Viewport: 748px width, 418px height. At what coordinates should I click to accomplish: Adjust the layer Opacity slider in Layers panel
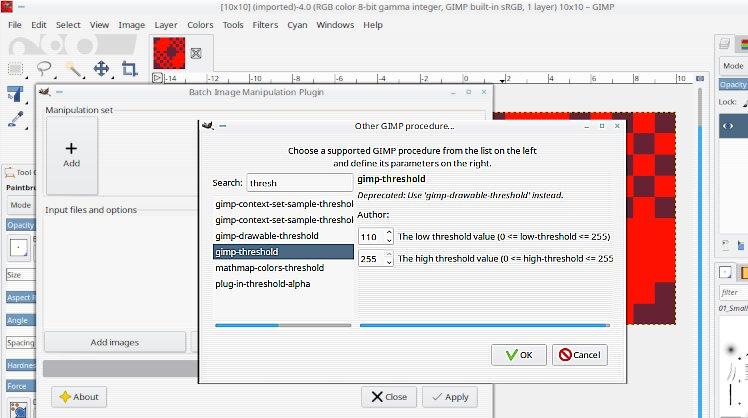click(x=733, y=84)
